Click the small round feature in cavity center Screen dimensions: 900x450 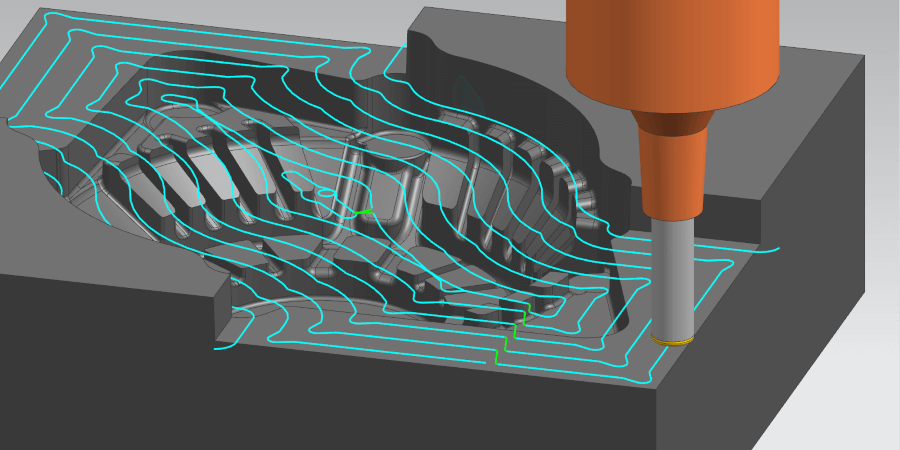click(326, 192)
